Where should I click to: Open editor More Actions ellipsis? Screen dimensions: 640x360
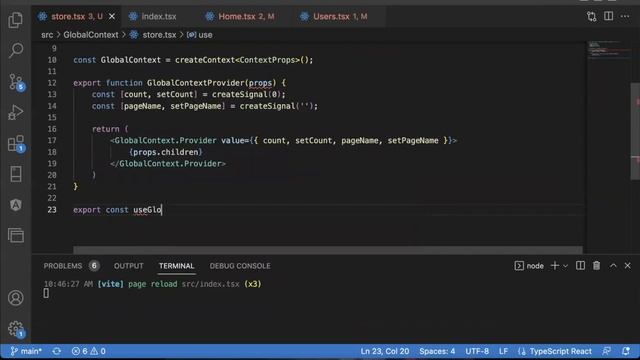pos(625,16)
